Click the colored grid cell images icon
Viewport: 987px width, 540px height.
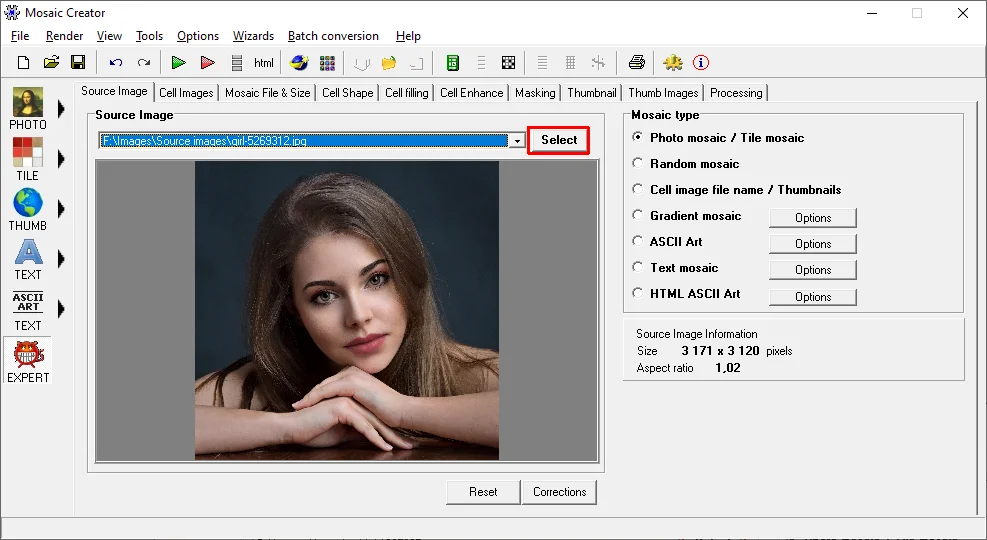(x=327, y=62)
